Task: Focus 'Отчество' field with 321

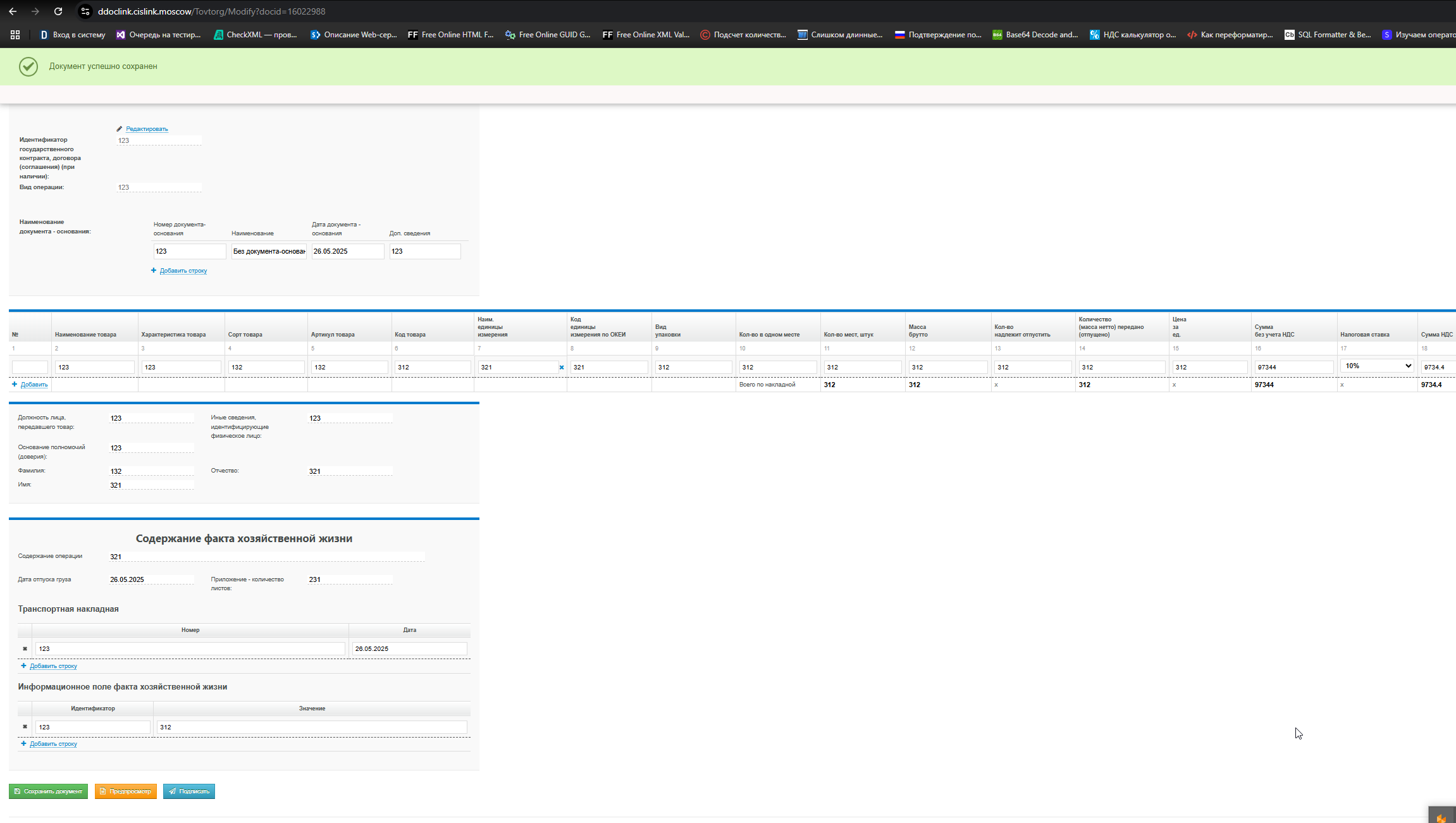Action: pos(350,471)
